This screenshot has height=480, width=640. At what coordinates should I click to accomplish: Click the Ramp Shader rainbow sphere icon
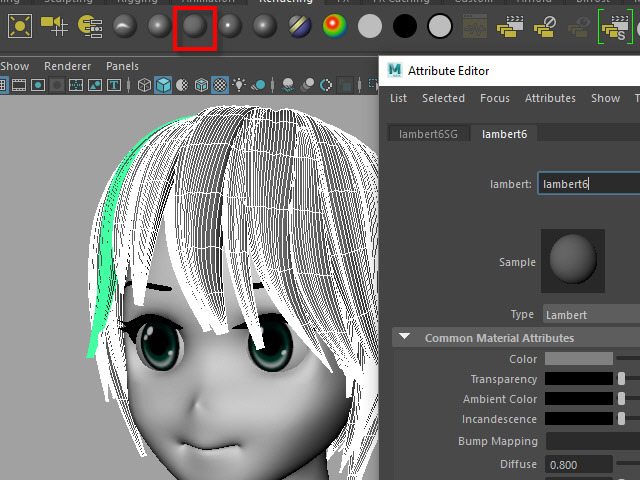pos(334,26)
